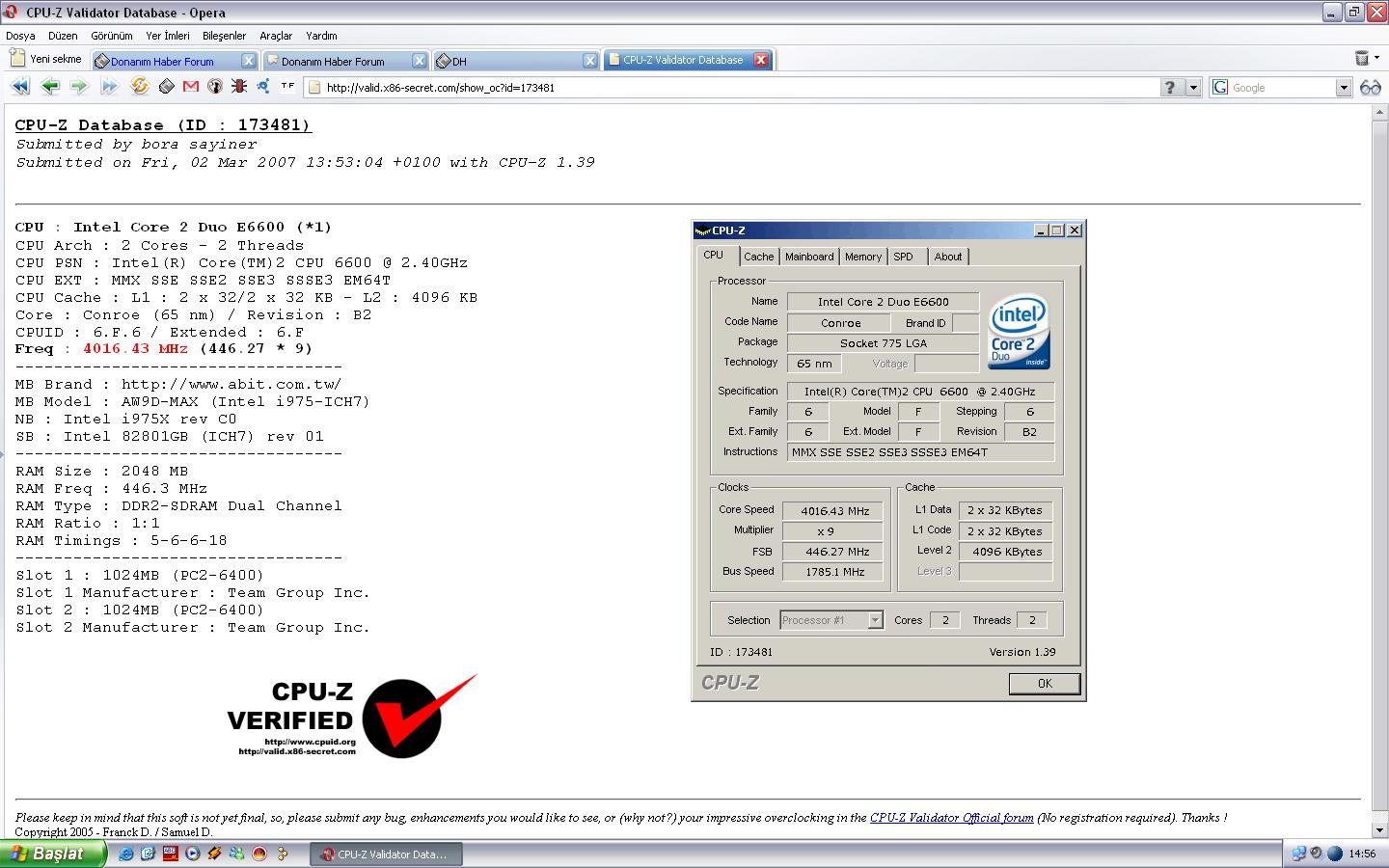The width and height of the screenshot is (1389, 868).
Task: Click the page vertical scrollbar down arrow
Action: click(x=1380, y=829)
